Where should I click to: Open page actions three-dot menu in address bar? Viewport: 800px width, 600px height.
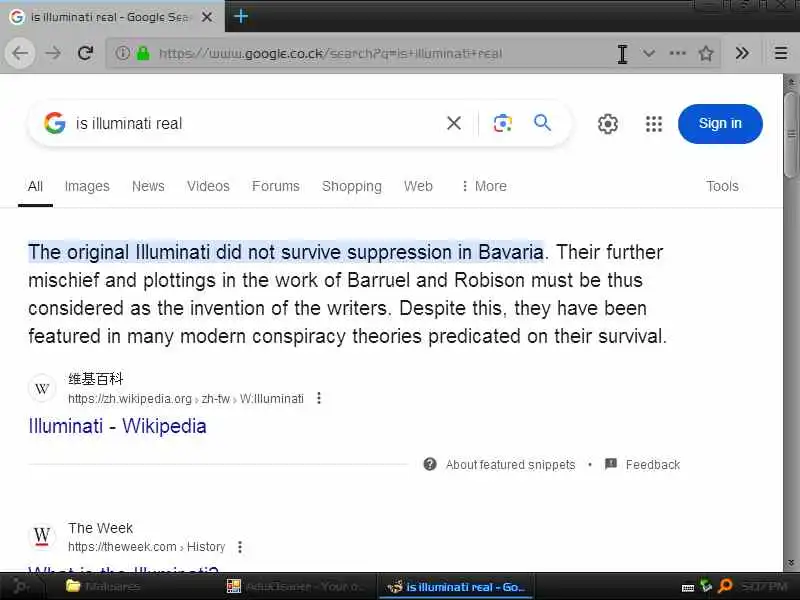tap(677, 53)
